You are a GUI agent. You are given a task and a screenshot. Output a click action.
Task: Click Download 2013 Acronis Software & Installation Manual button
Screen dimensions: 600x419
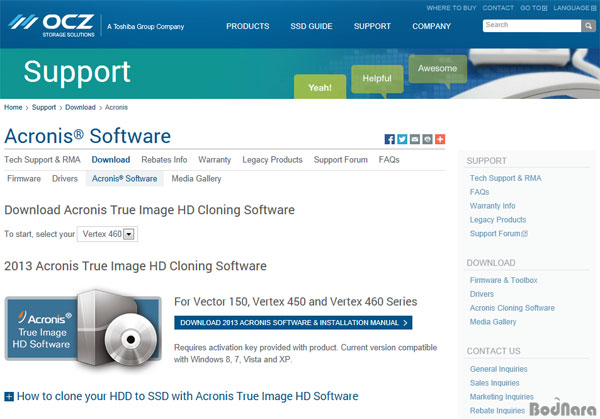coord(293,323)
